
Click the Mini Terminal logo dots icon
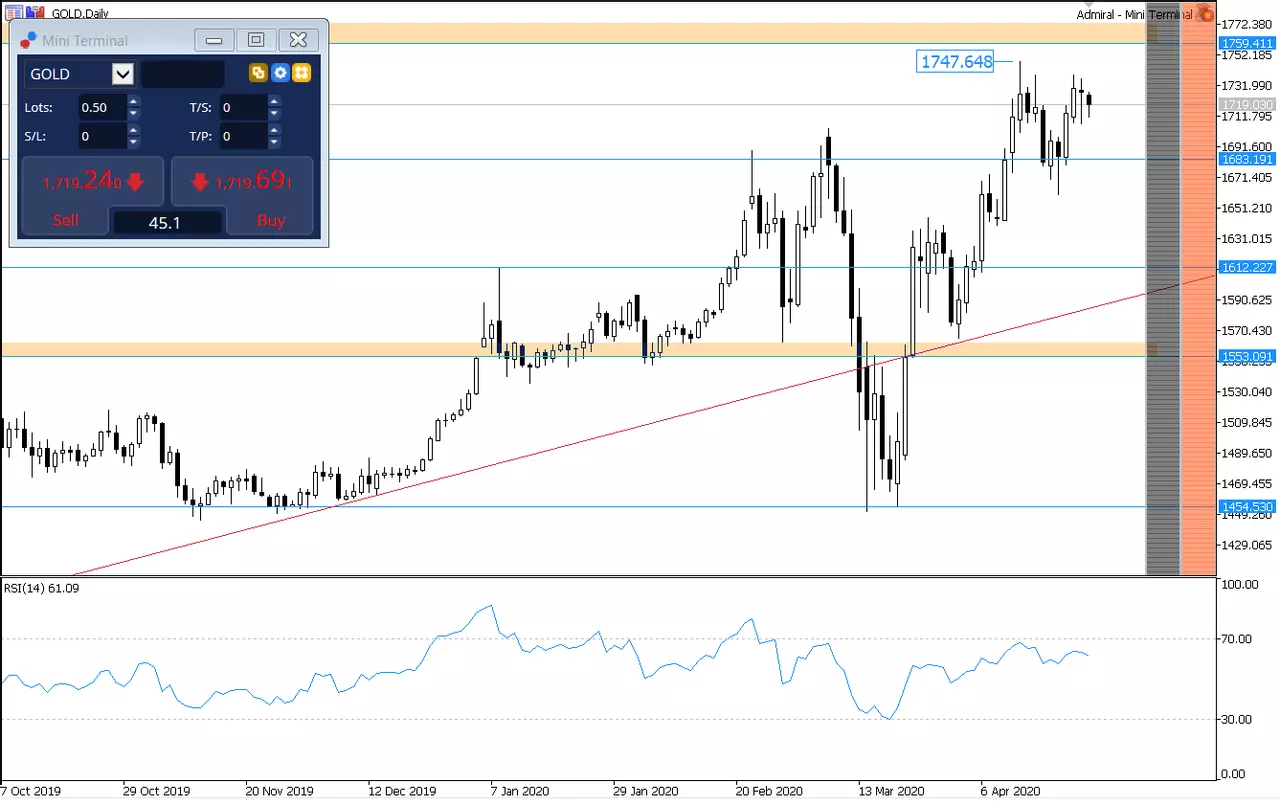29,40
